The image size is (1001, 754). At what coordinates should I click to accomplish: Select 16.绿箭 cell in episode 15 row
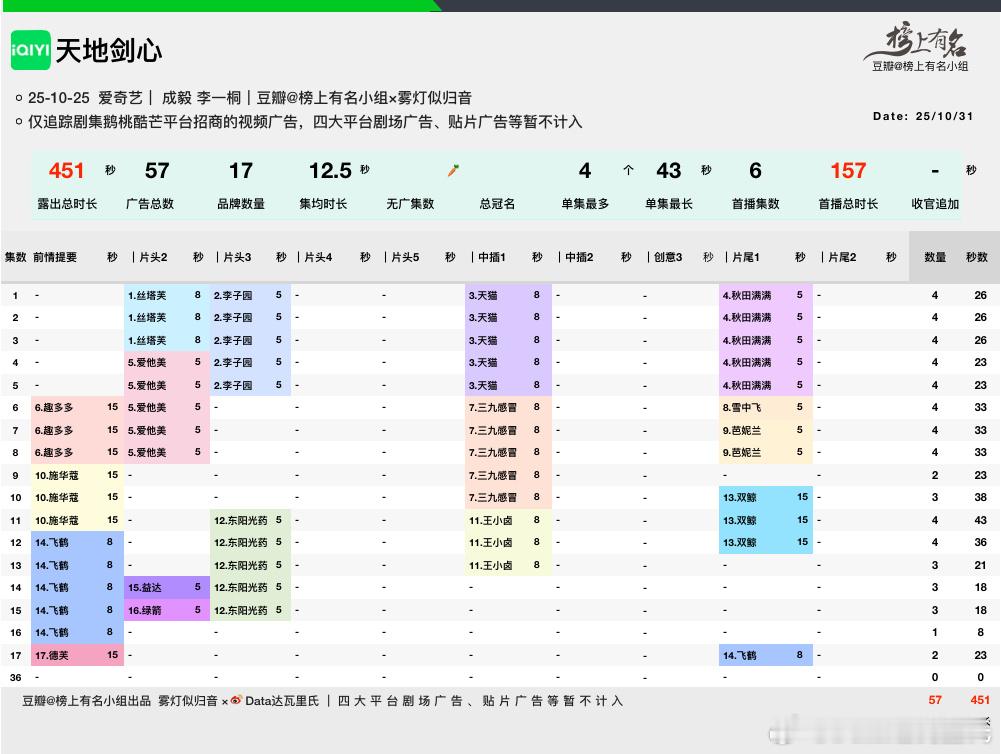pyautogui.click(x=167, y=610)
